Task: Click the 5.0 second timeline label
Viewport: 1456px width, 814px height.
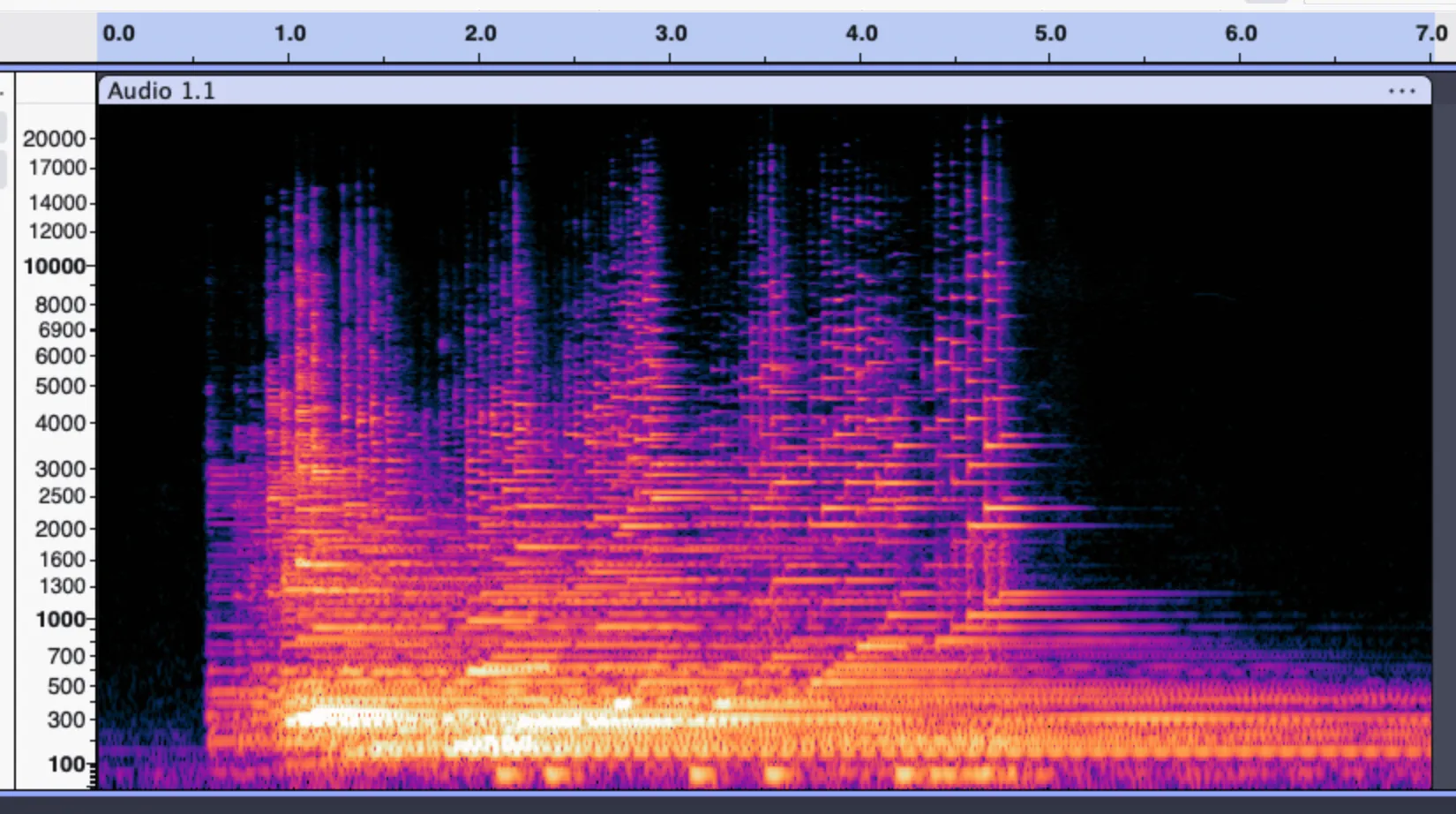Action: [1050, 34]
